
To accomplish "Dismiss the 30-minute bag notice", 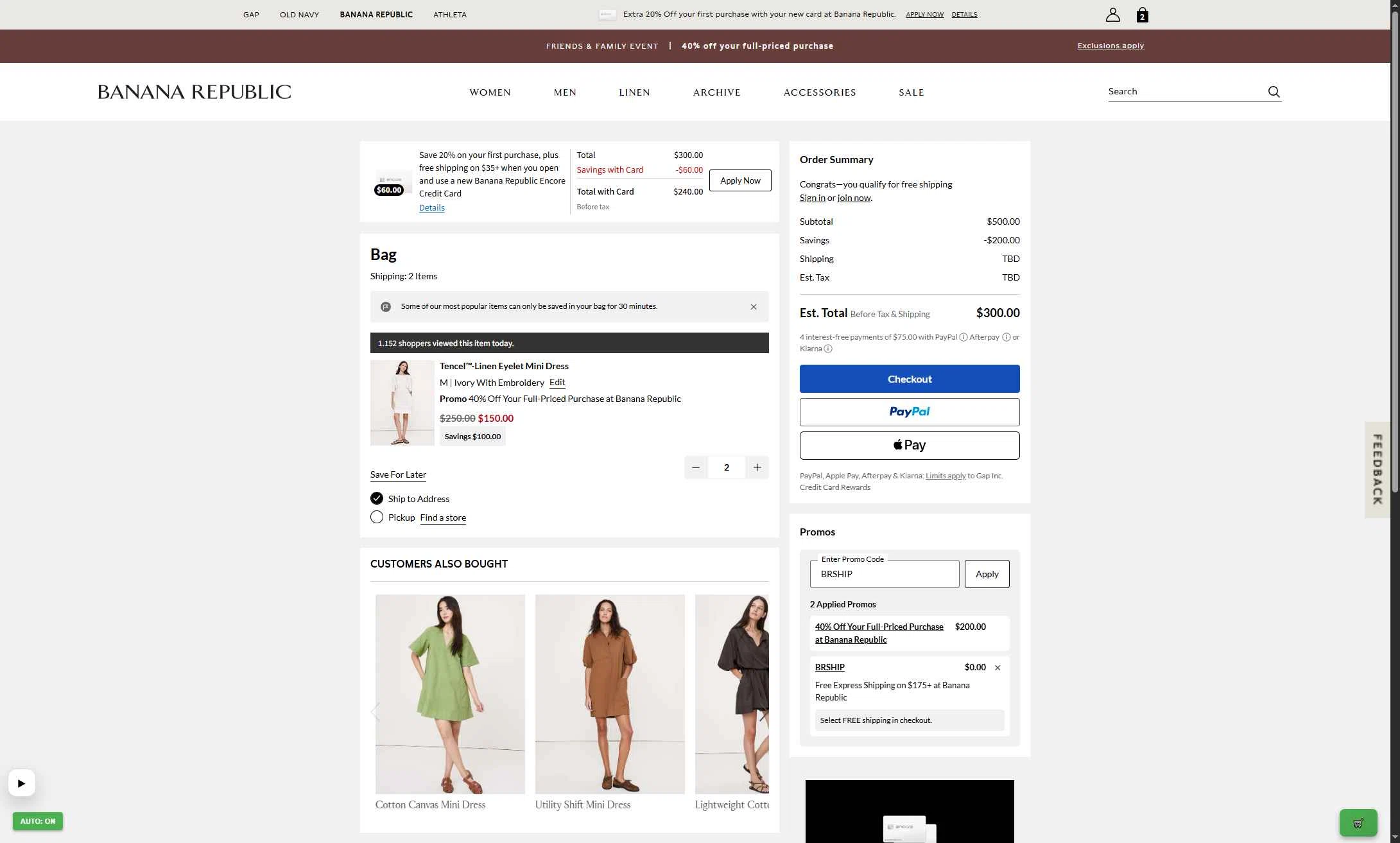I will (754, 307).
